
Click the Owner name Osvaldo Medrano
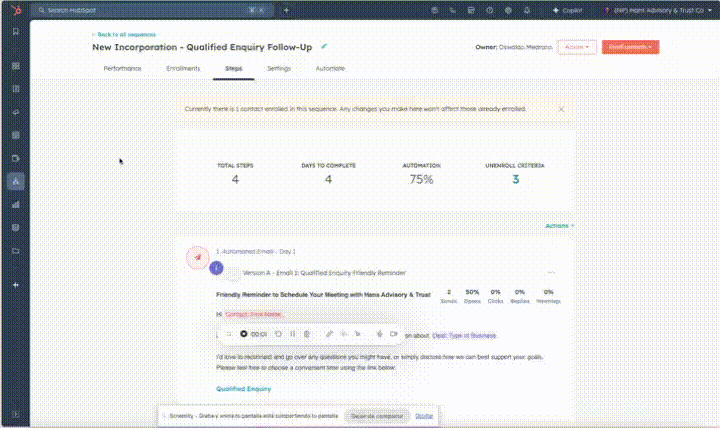click(526, 47)
